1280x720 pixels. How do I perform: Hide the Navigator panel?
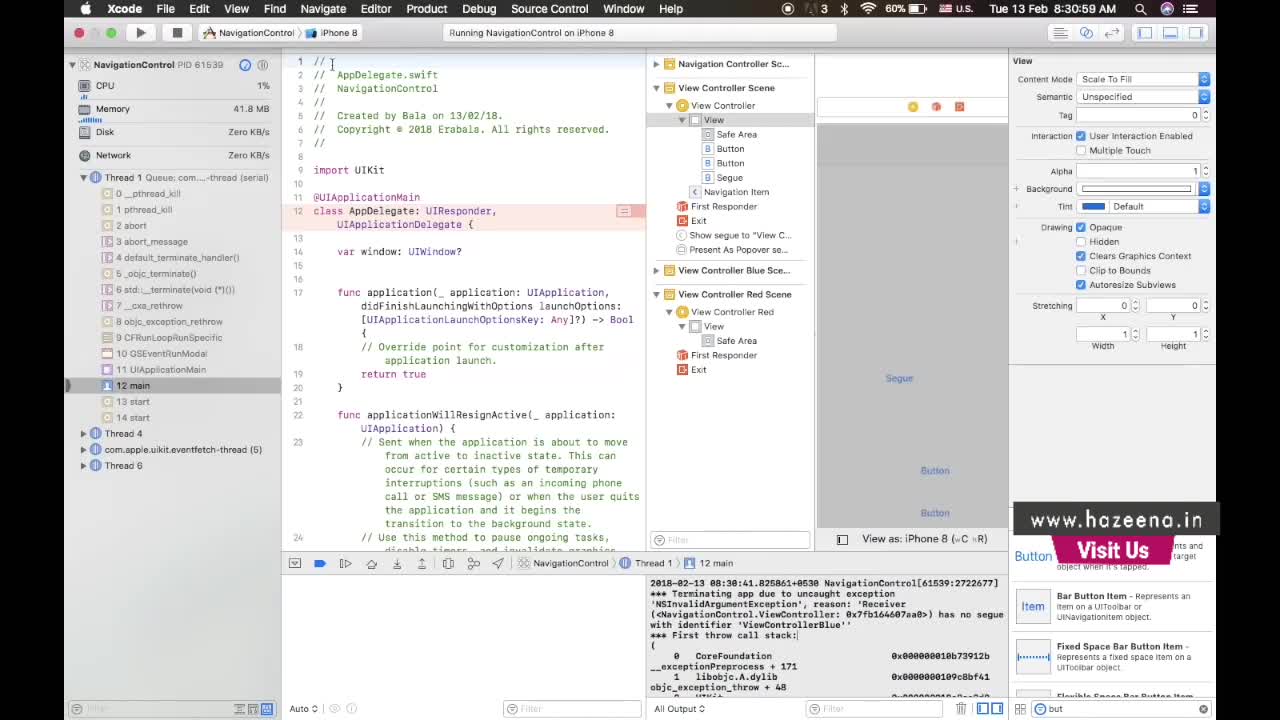coord(1145,33)
